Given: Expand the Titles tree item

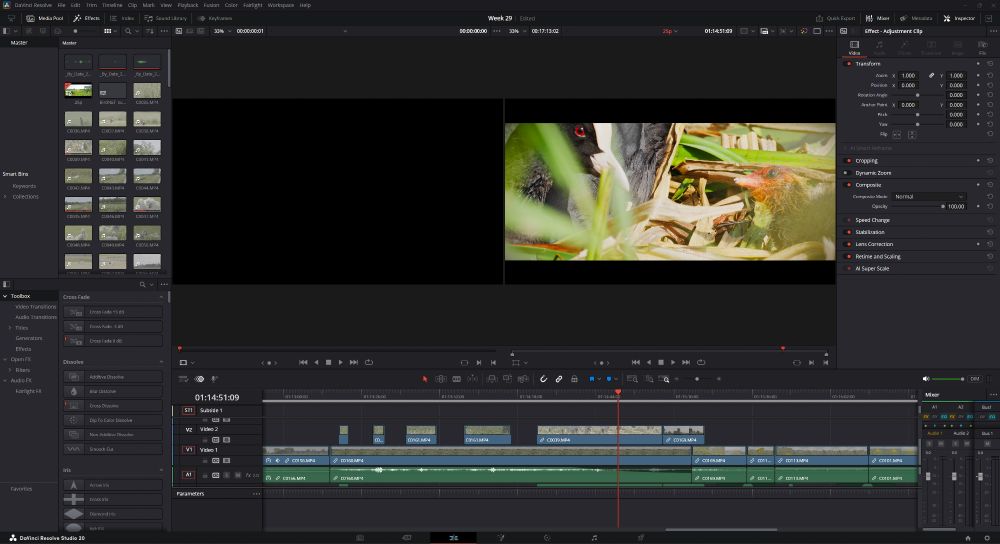Looking at the screenshot, I should 10,328.
